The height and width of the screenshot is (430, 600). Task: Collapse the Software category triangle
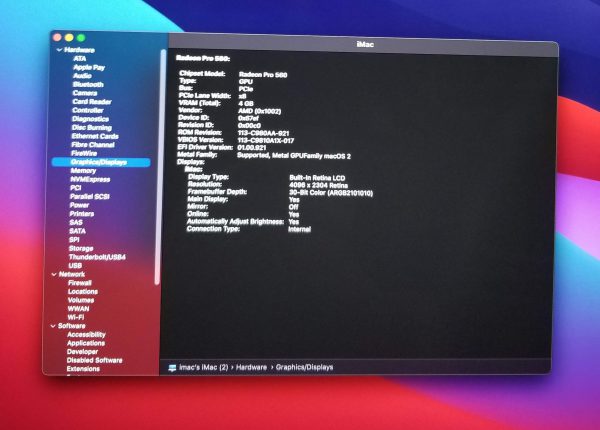[55, 325]
